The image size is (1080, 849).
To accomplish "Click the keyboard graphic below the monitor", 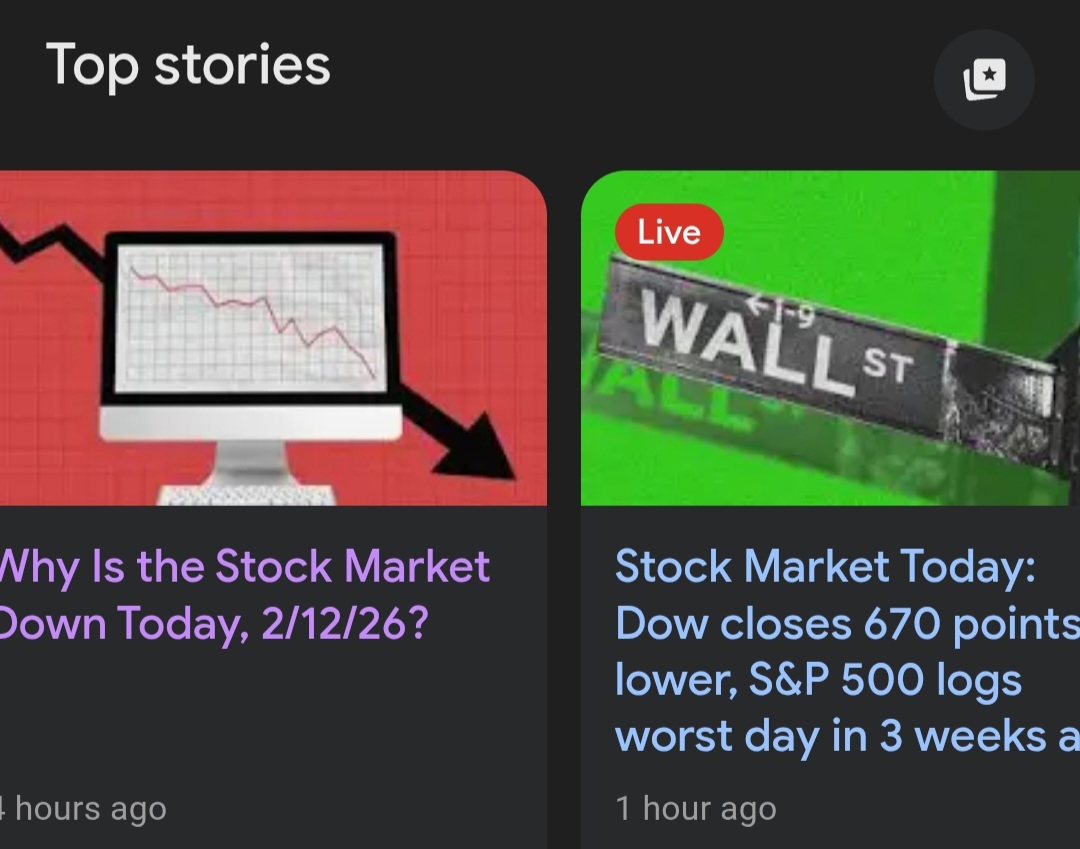I will [x=246, y=494].
